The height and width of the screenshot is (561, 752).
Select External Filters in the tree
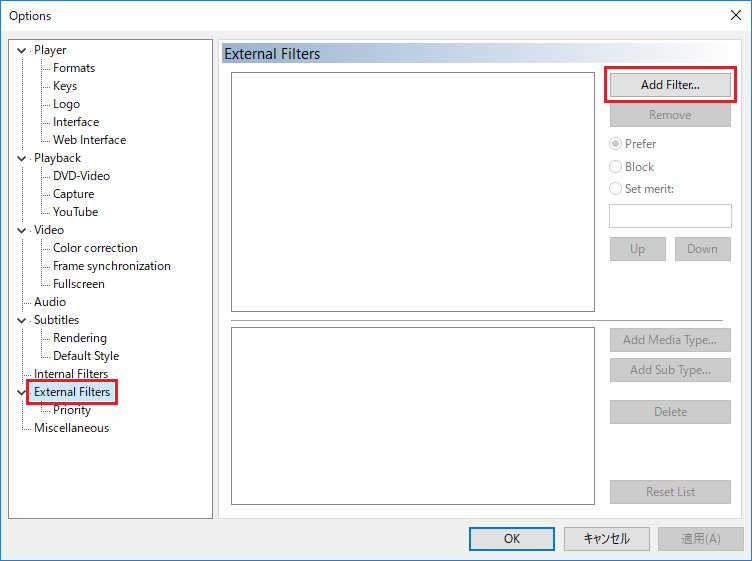[x=72, y=392]
